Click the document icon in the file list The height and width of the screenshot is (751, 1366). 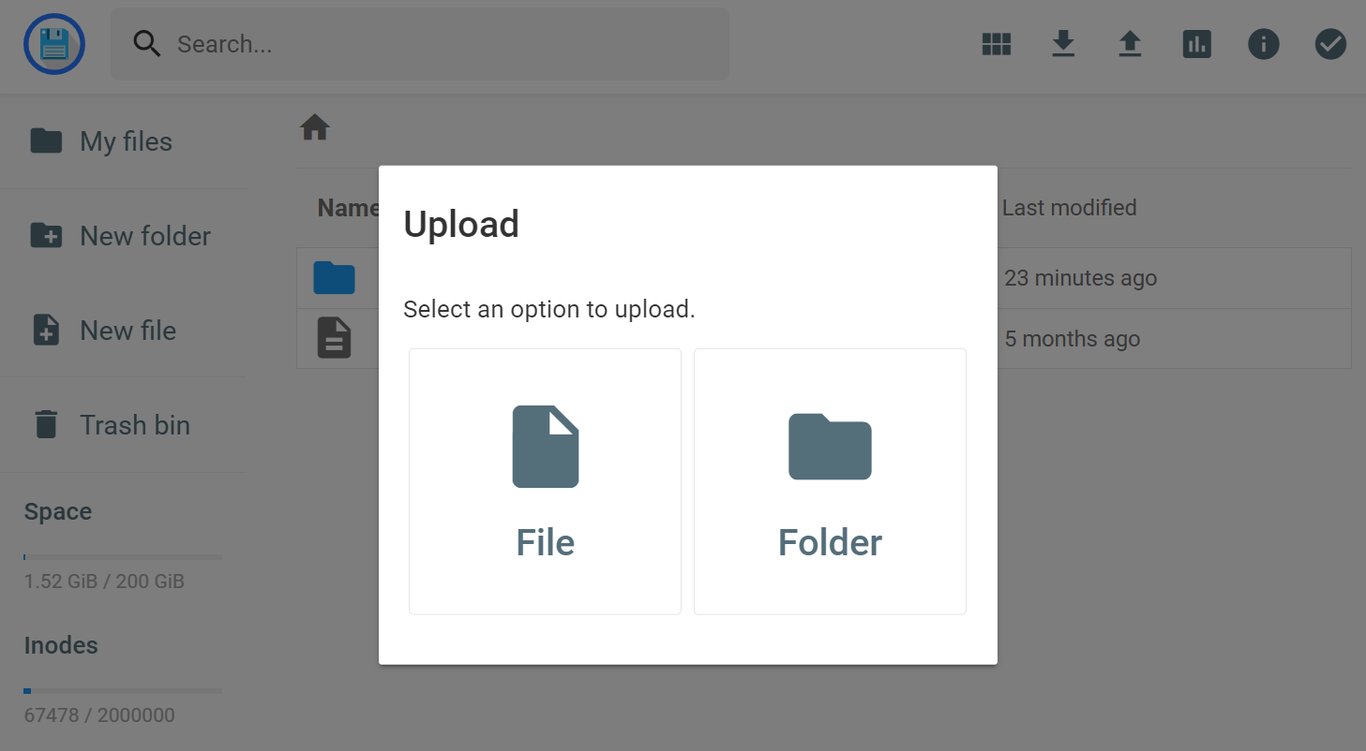pyautogui.click(x=334, y=338)
